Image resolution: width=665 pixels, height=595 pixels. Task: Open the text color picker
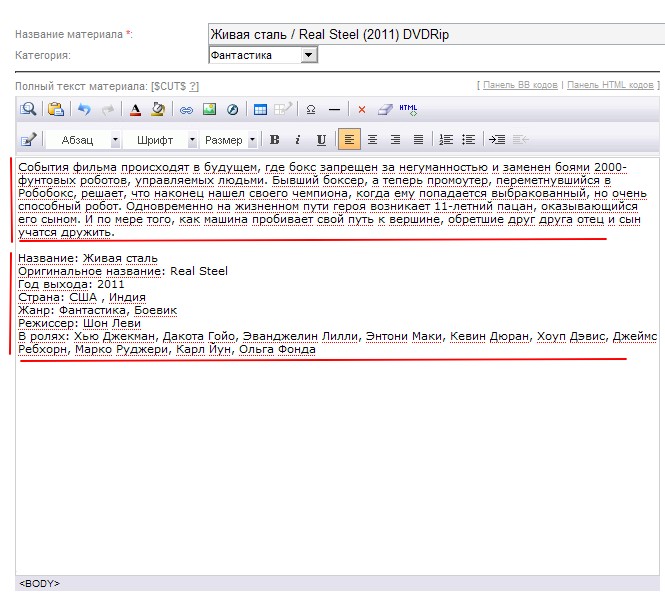tap(135, 109)
